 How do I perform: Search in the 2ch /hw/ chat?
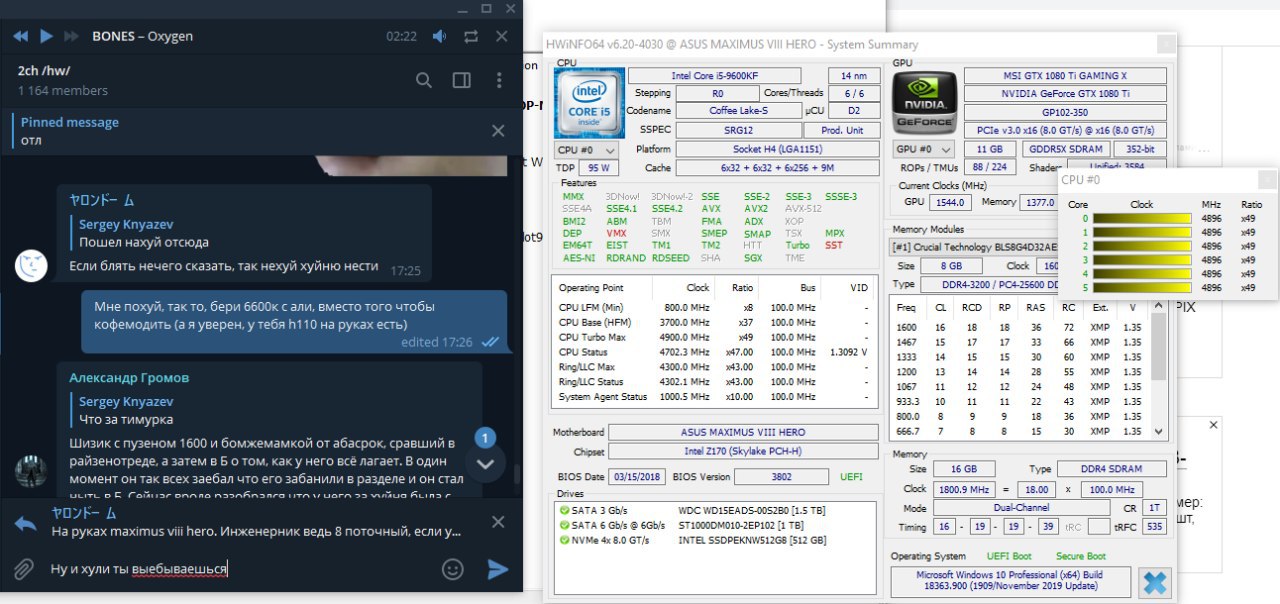click(424, 80)
